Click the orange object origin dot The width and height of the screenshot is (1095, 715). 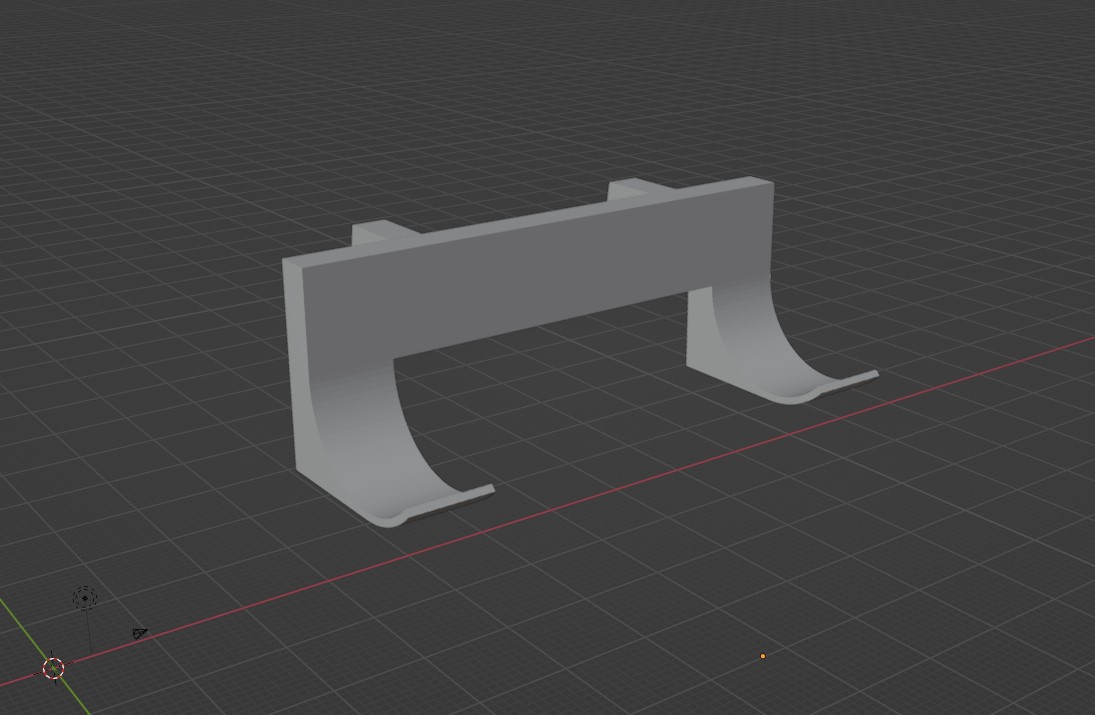[x=763, y=656]
